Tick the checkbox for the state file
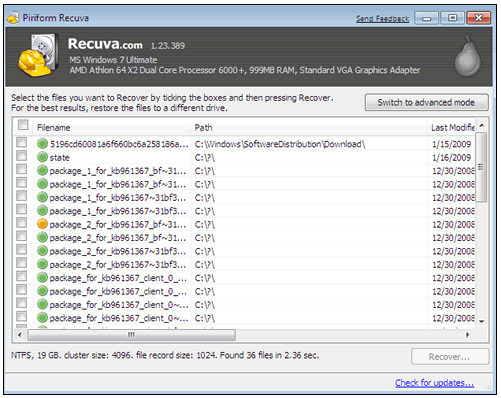The height and width of the screenshot is (398, 501). (x=22, y=156)
